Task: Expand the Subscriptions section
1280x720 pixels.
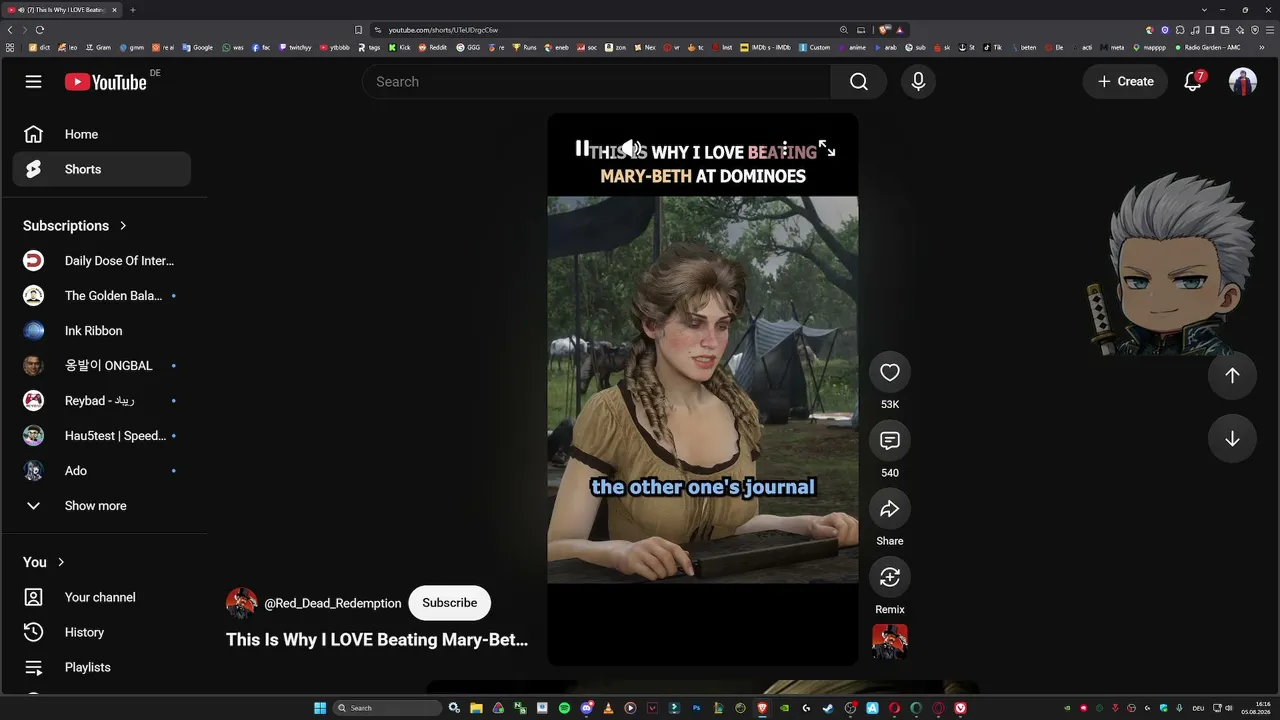Action: [75, 226]
